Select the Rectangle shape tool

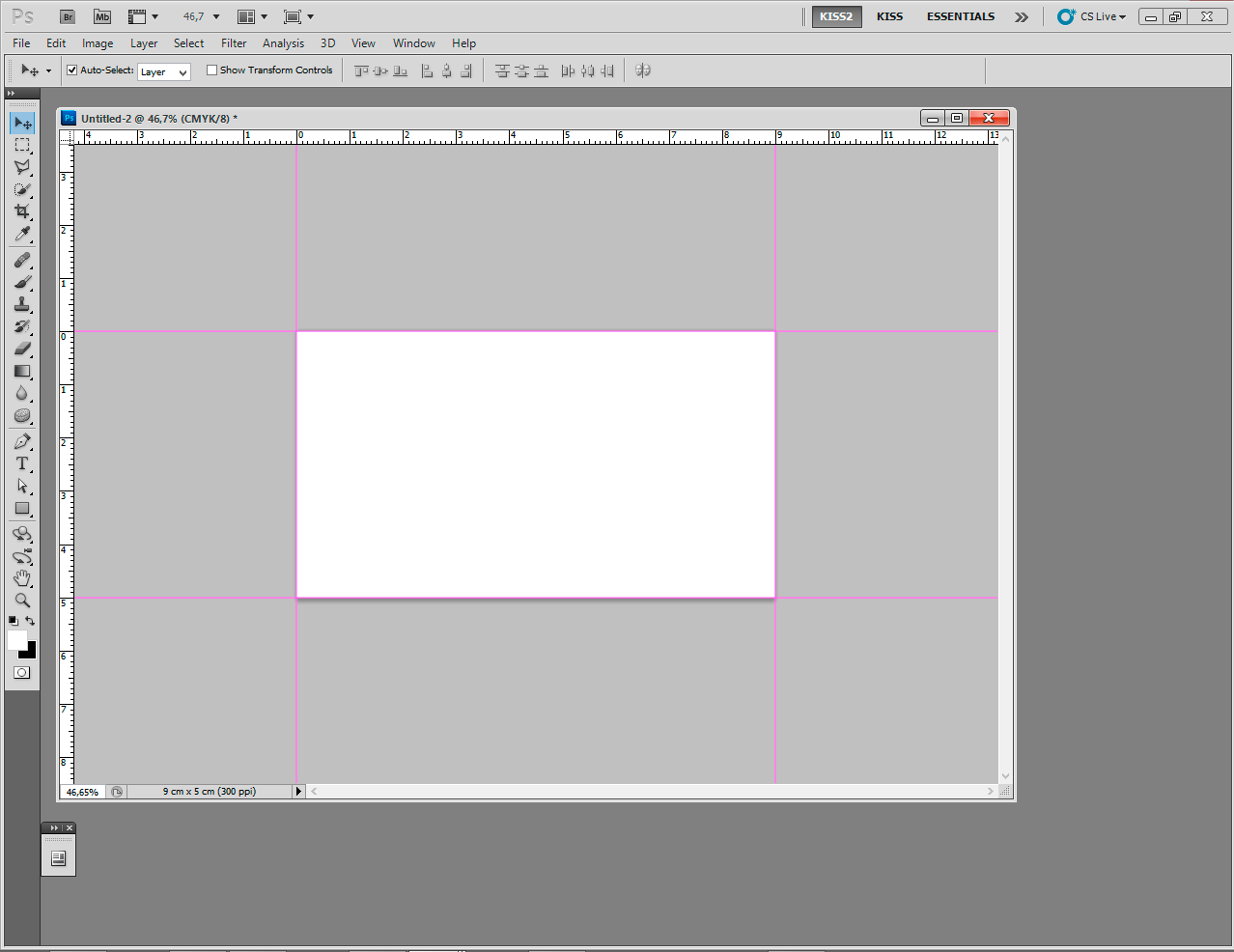click(x=22, y=509)
